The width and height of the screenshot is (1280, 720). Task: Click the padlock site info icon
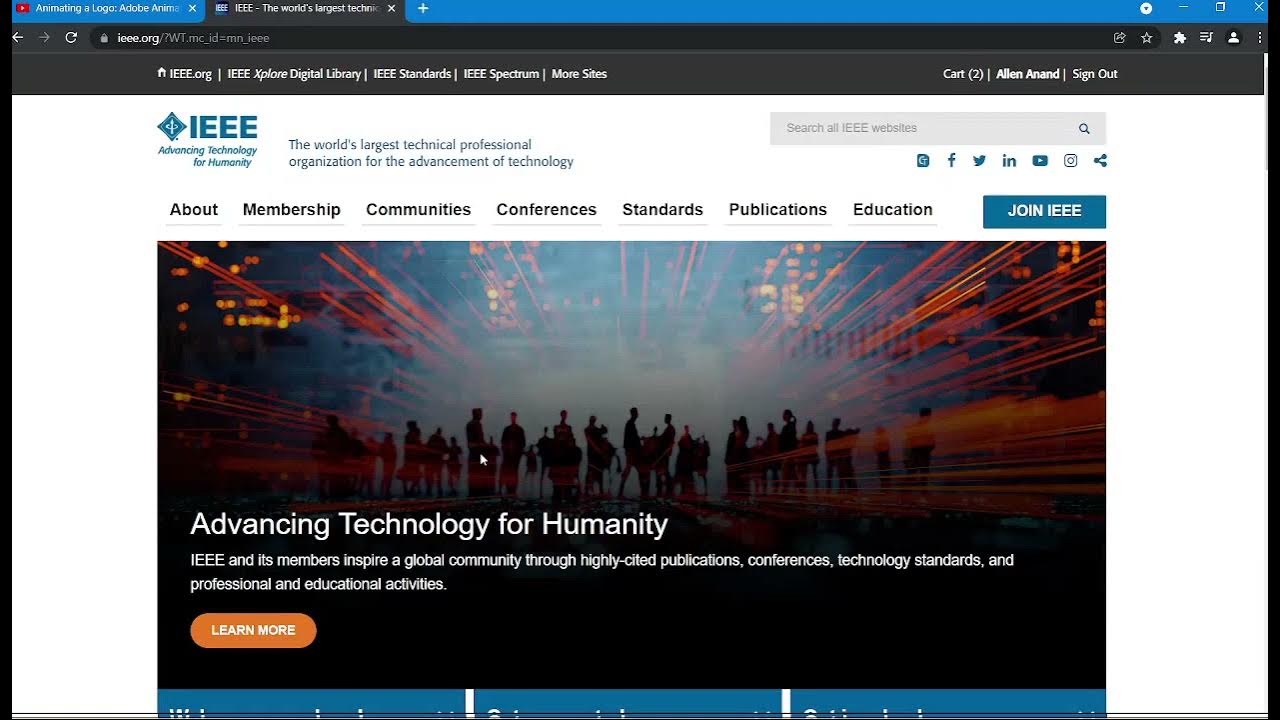pyautogui.click(x=103, y=38)
